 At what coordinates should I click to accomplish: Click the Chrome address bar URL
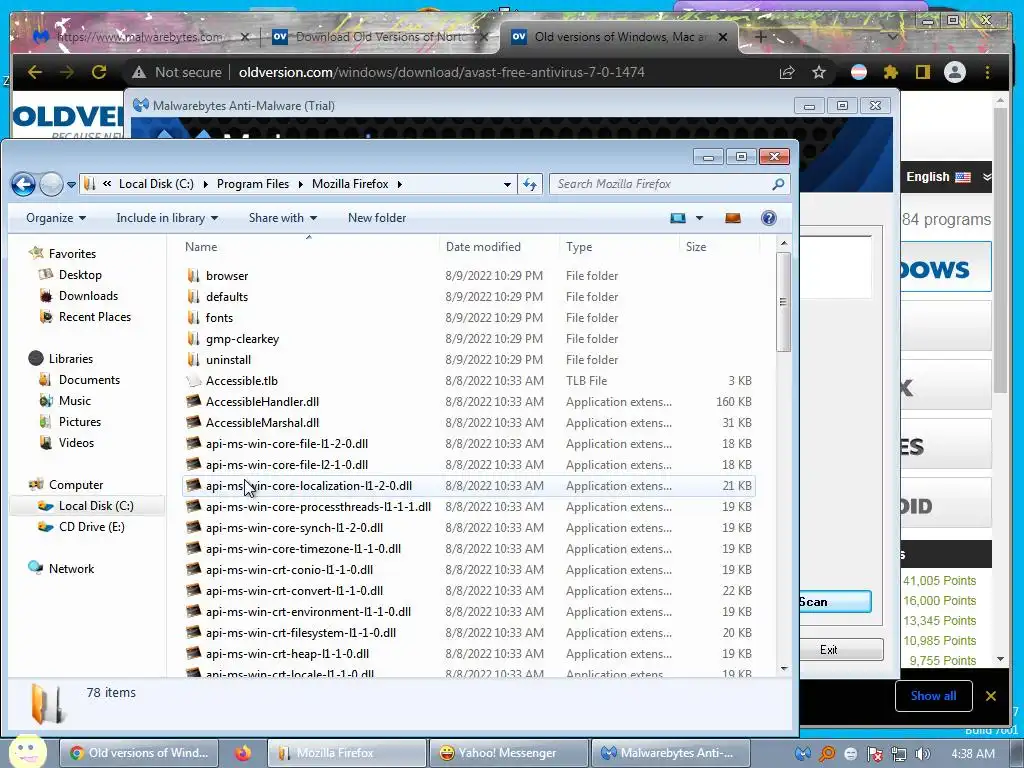[441, 72]
